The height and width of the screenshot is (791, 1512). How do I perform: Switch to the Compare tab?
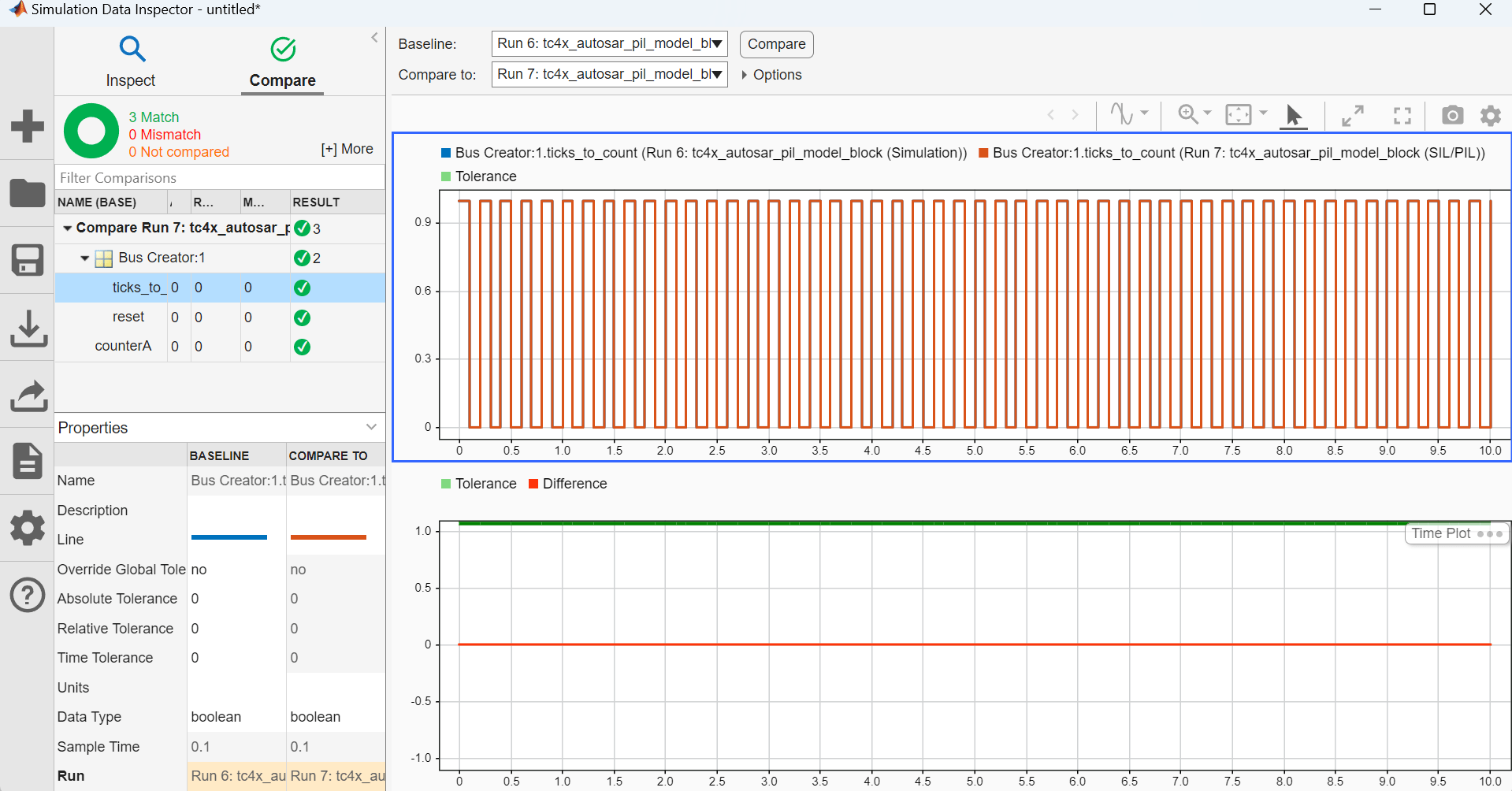point(282,61)
